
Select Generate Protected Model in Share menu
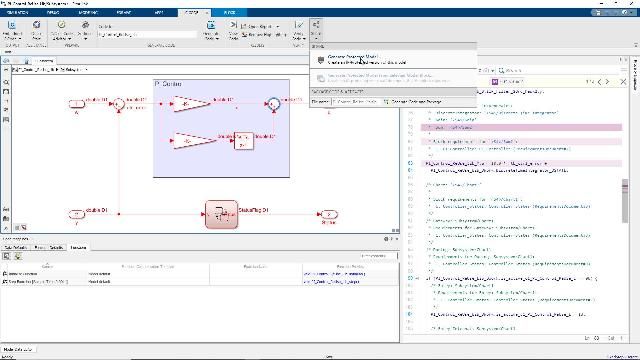point(393,60)
